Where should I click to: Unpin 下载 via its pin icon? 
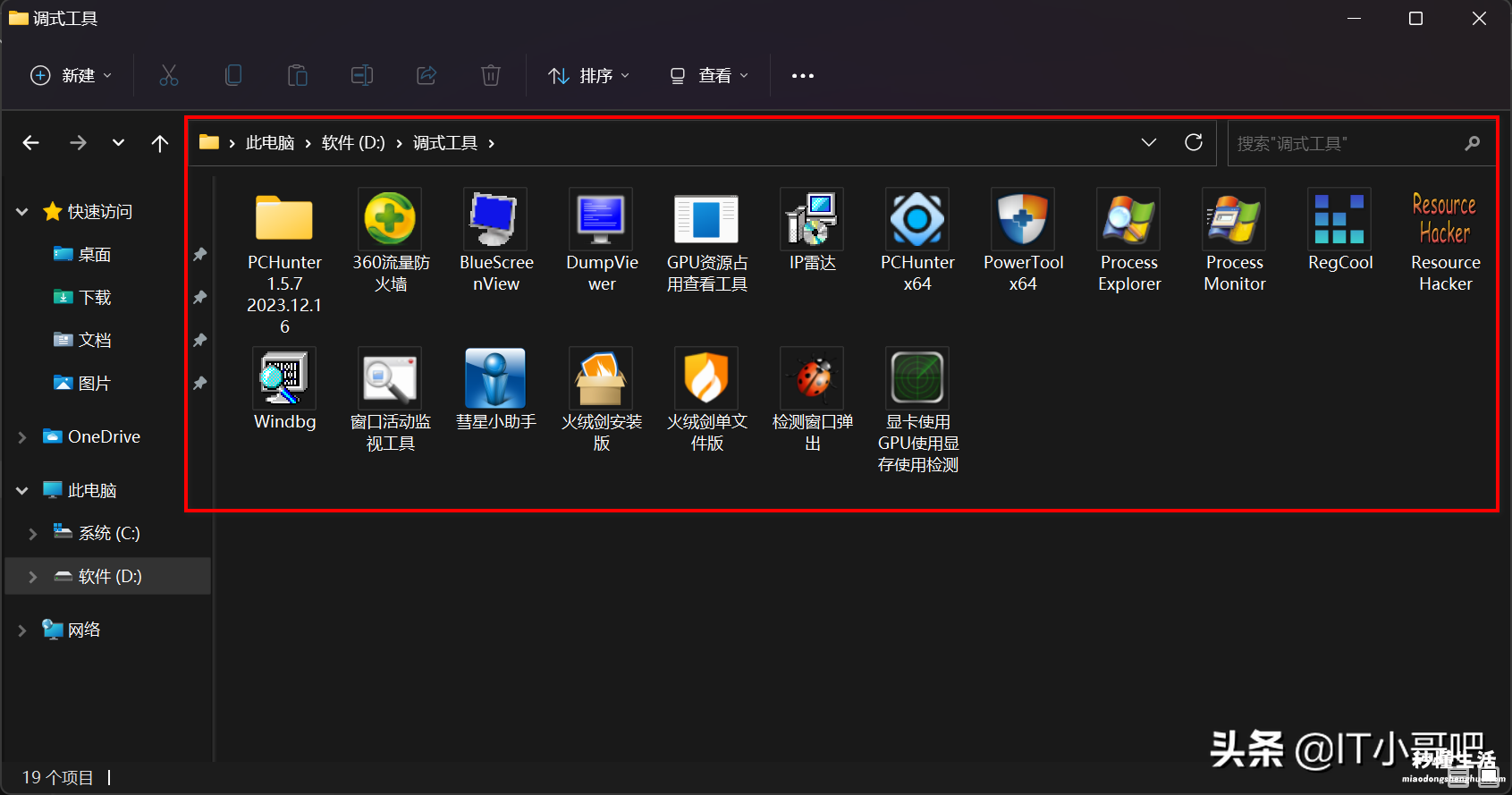(x=200, y=298)
